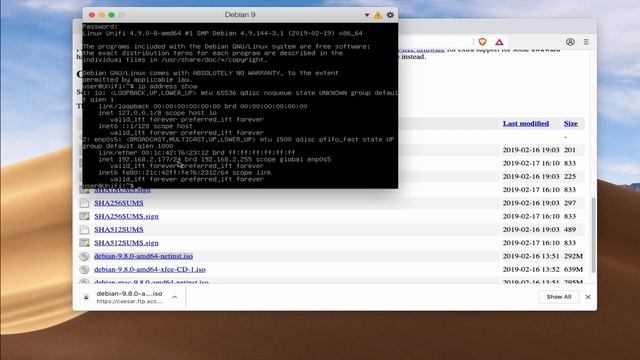Image resolution: width=640 pixels, height=360 pixels.
Task: Click the signature icon beside SHA512SUMS.sign
Action: point(84,243)
